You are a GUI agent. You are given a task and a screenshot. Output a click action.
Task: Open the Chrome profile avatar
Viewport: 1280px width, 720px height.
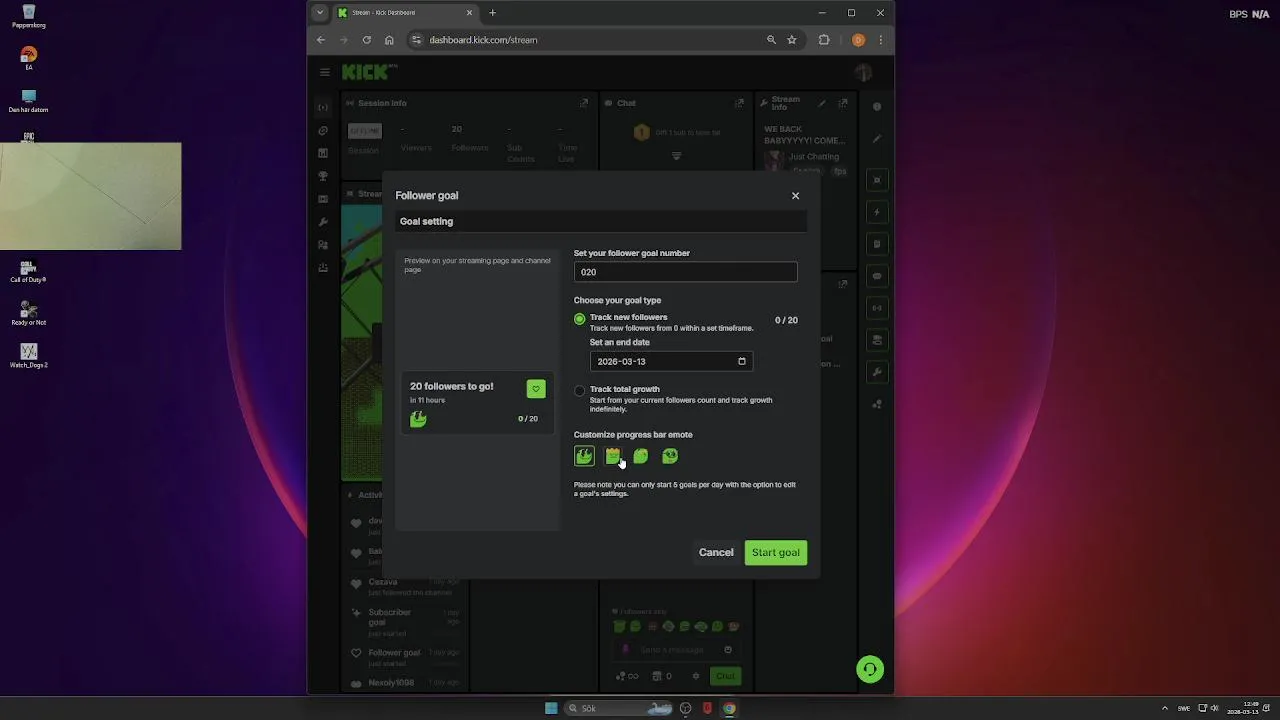click(858, 40)
